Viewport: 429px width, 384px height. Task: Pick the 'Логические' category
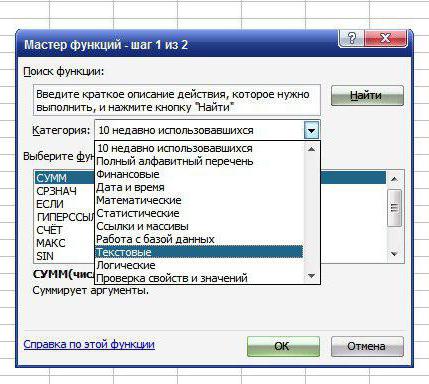tap(199, 265)
